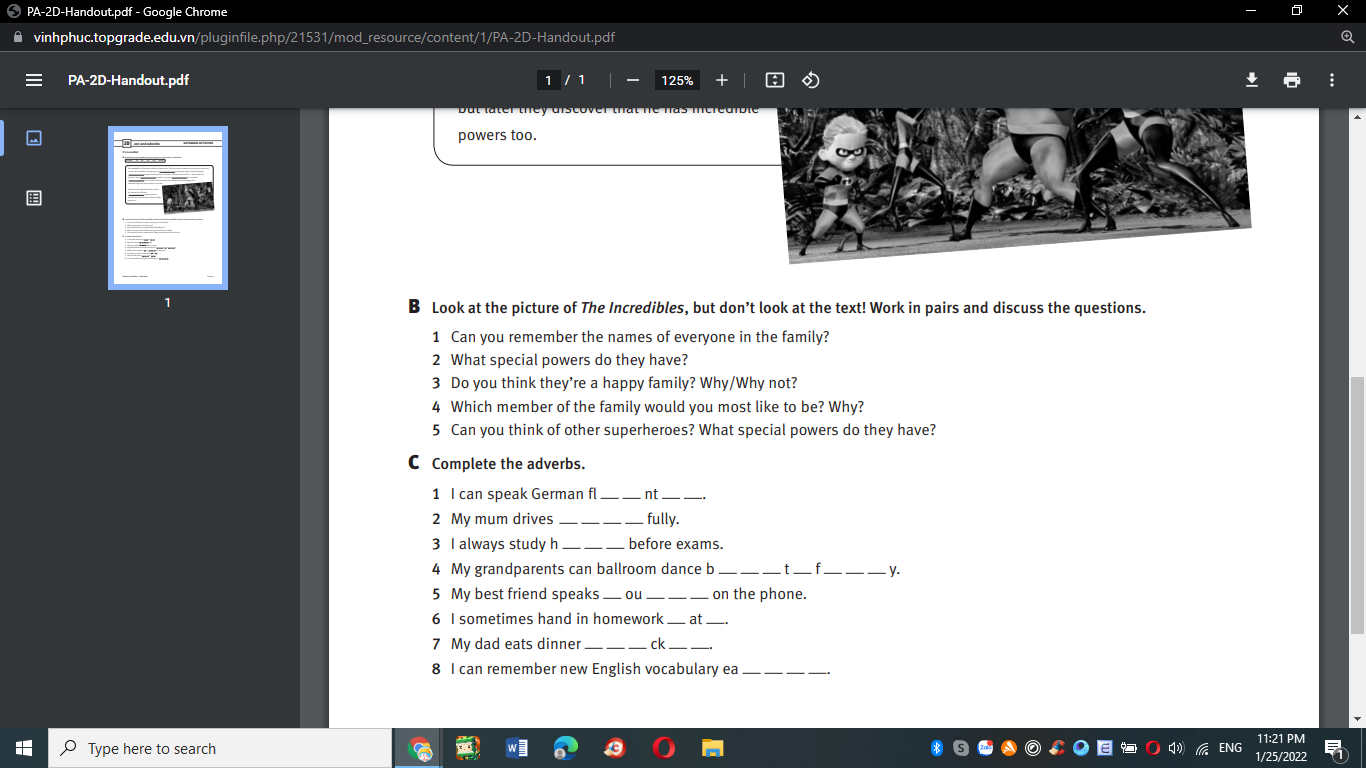Click the sentence 'I can speak German fl'

[x=579, y=494]
